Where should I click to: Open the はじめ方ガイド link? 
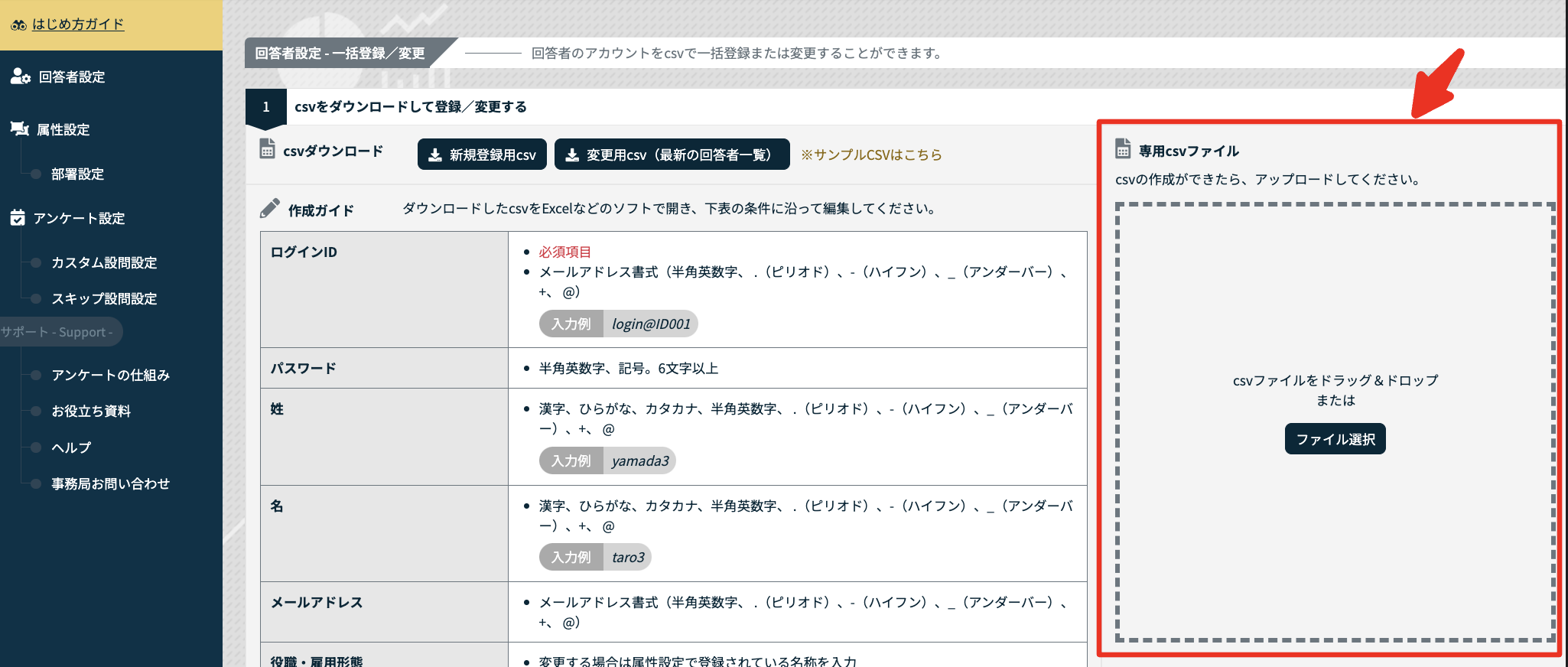coord(77,24)
